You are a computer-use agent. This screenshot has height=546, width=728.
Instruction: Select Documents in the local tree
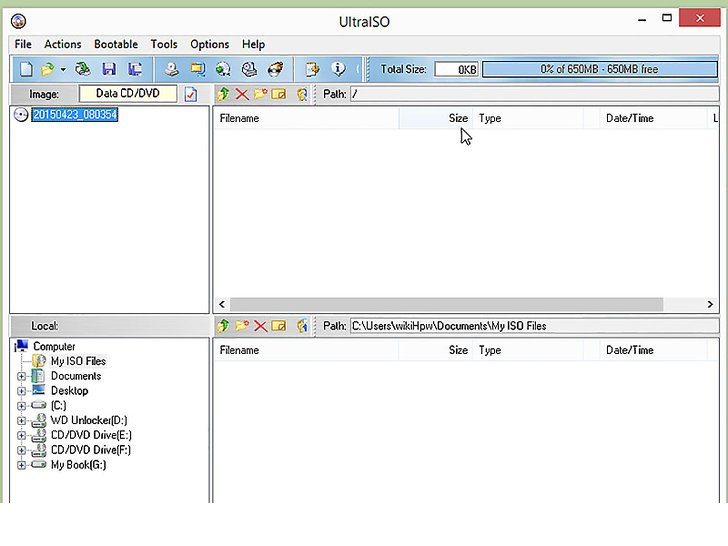(76, 376)
